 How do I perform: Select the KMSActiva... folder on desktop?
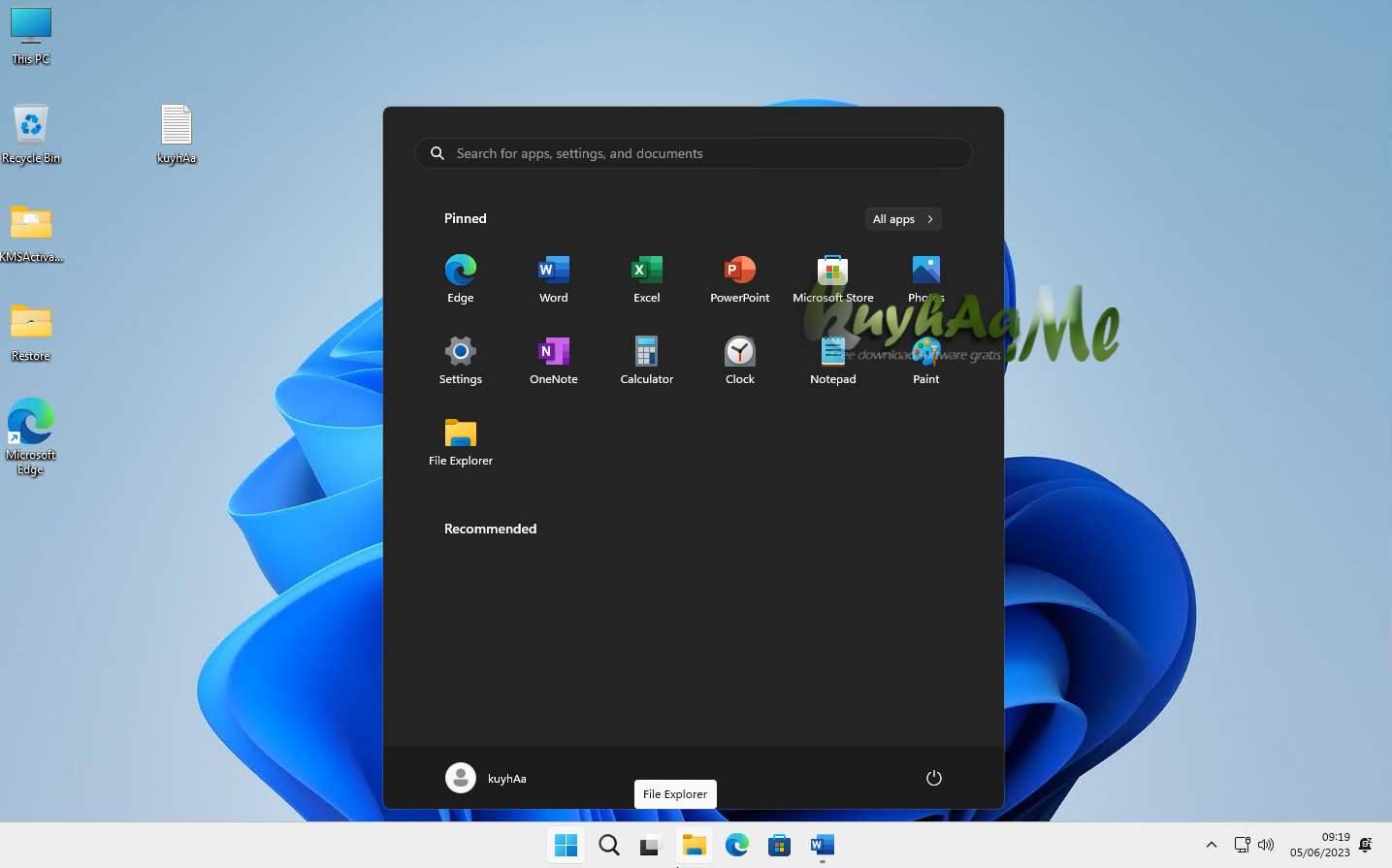coord(31,234)
